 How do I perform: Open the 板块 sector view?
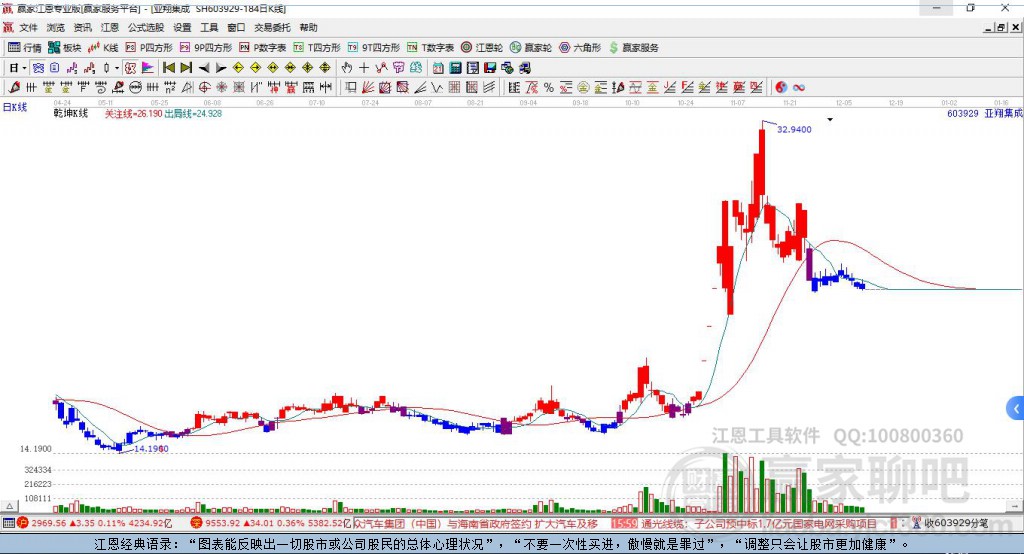tap(64, 48)
